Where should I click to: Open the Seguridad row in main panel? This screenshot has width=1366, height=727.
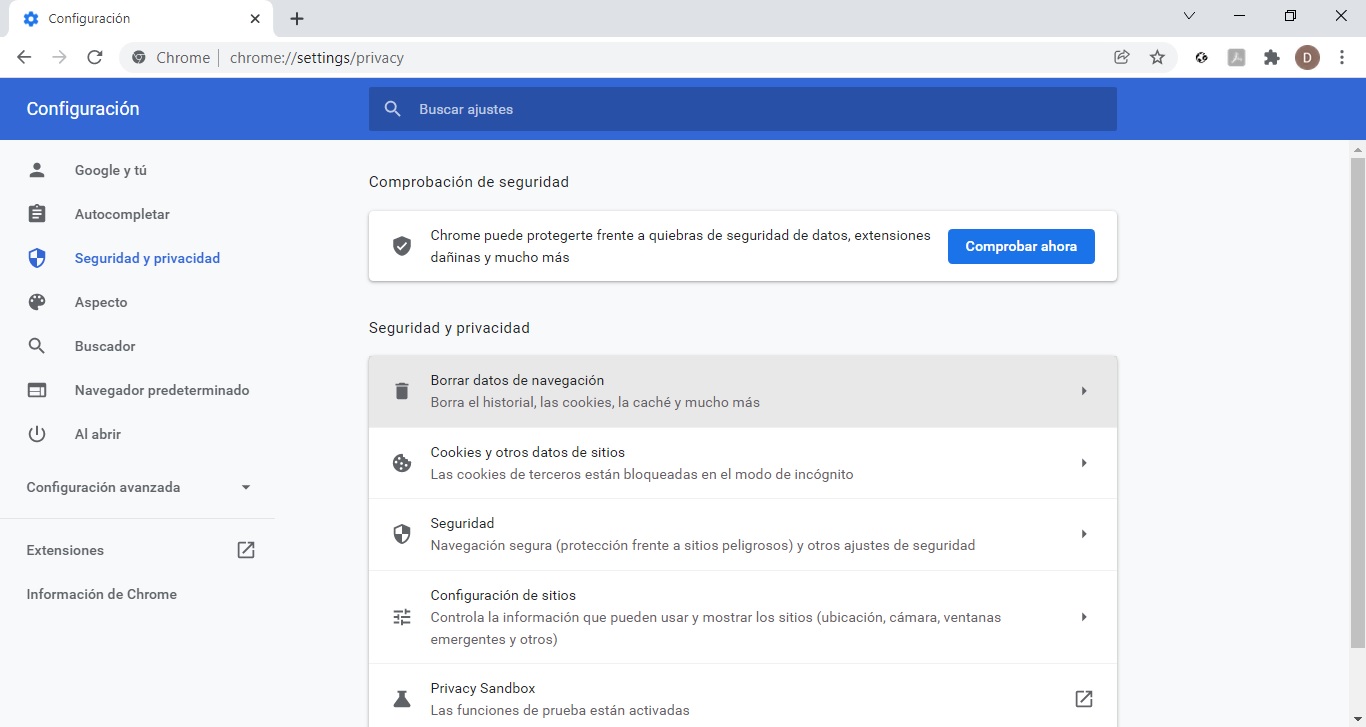743,534
